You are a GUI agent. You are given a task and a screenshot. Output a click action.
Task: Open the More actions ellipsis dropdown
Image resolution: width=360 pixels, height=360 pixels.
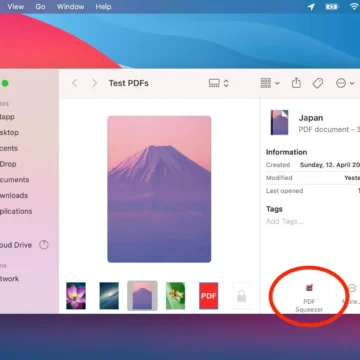pos(345,83)
